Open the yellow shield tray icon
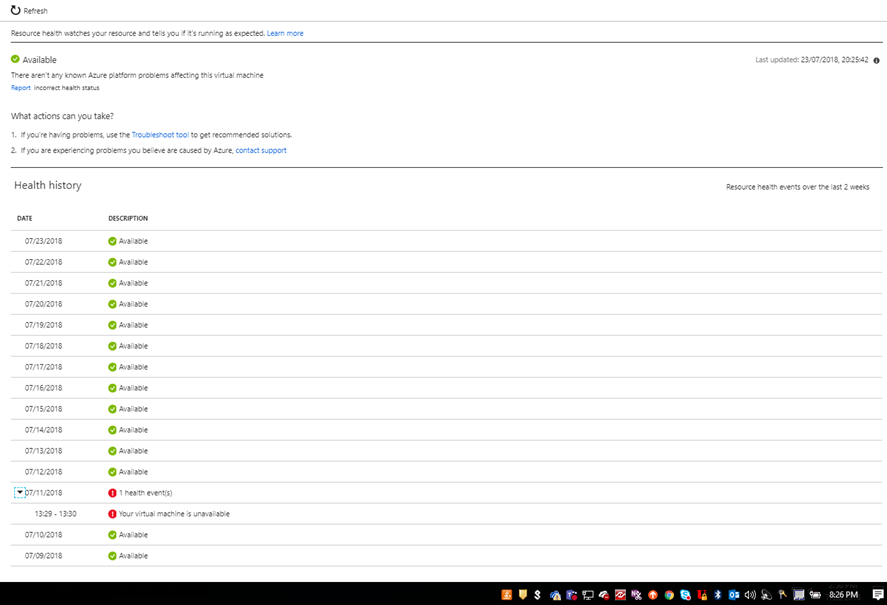887x605 pixels. coord(523,595)
